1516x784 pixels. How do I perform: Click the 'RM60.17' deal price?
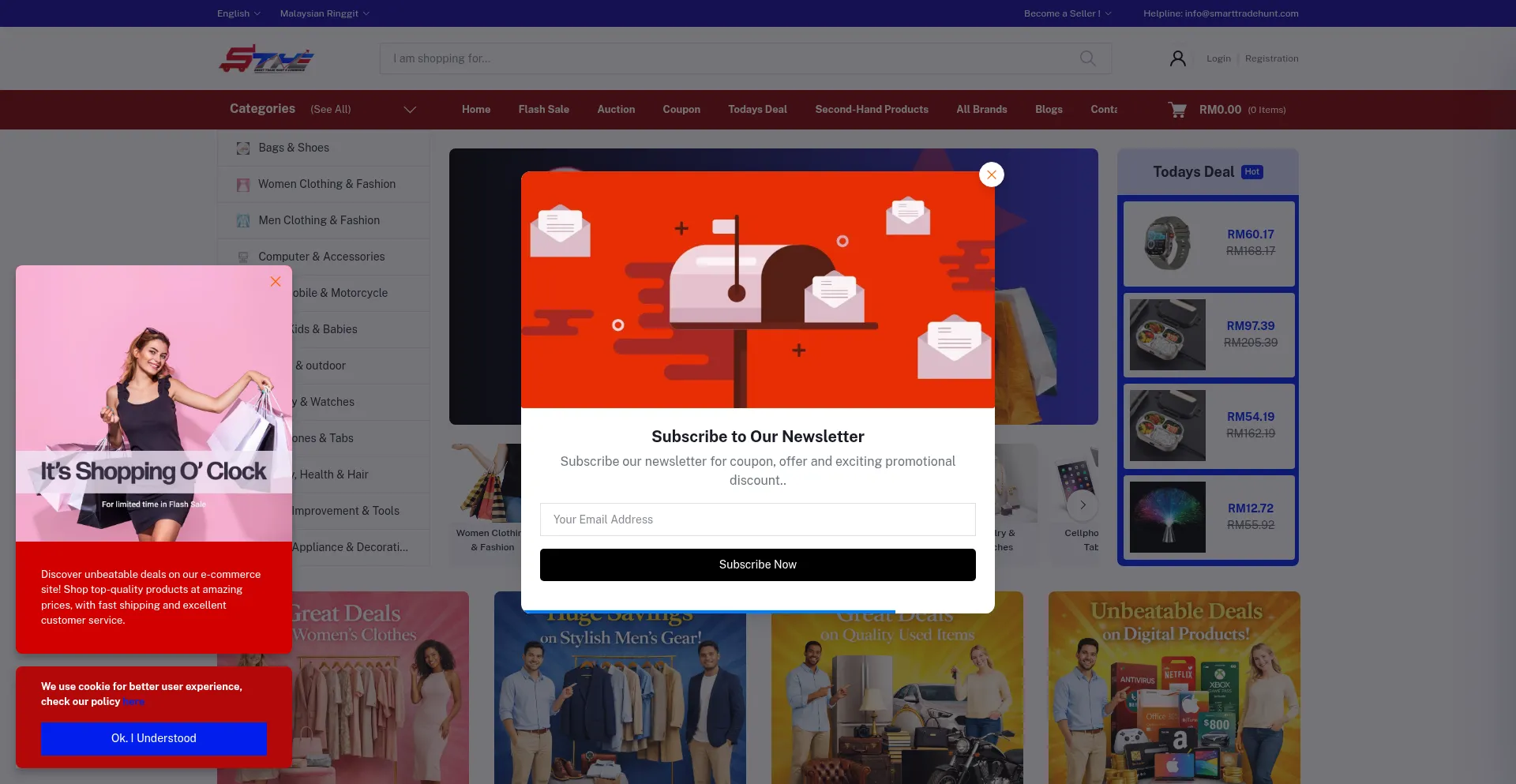1251,234
